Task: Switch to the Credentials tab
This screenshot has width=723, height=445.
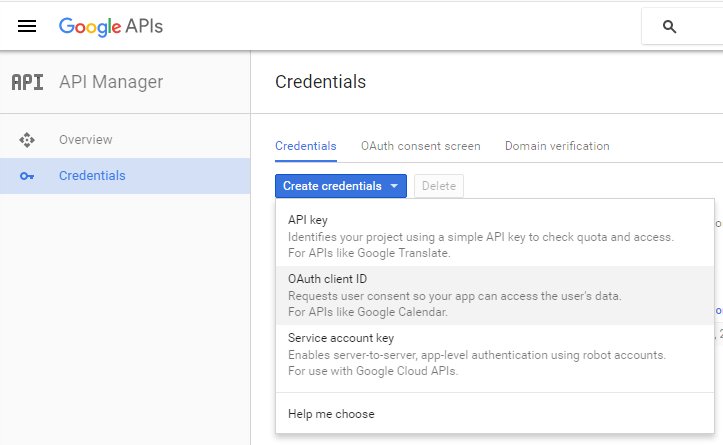Action: pos(305,146)
